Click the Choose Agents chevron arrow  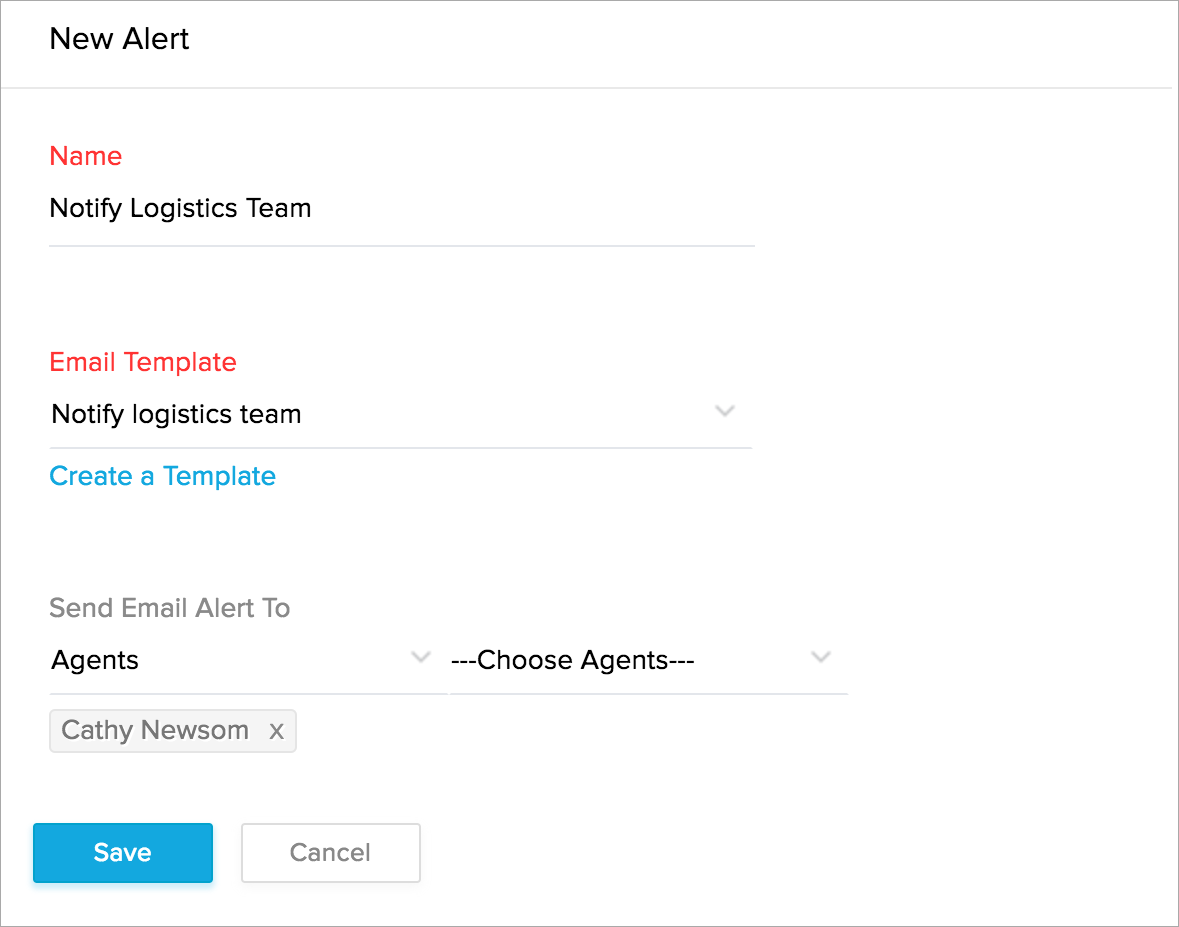(x=821, y=658)
